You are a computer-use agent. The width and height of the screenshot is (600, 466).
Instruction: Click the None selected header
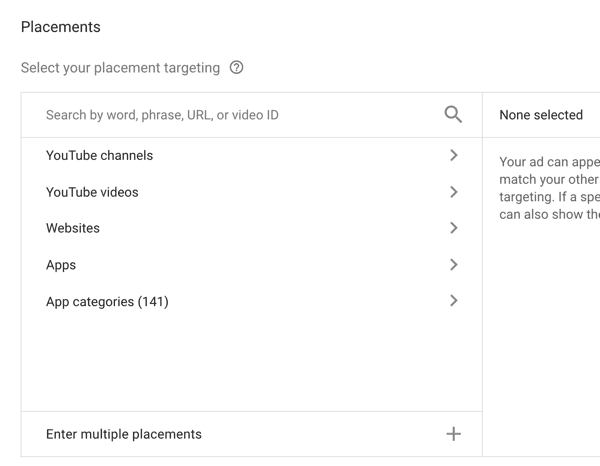coord(541,115)
